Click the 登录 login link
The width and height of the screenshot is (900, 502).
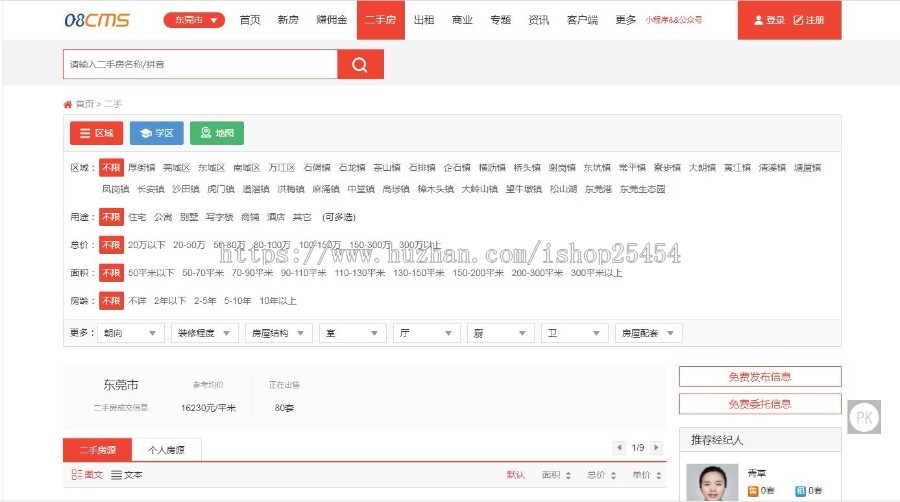pyautogui.click(x=769, y=20)
